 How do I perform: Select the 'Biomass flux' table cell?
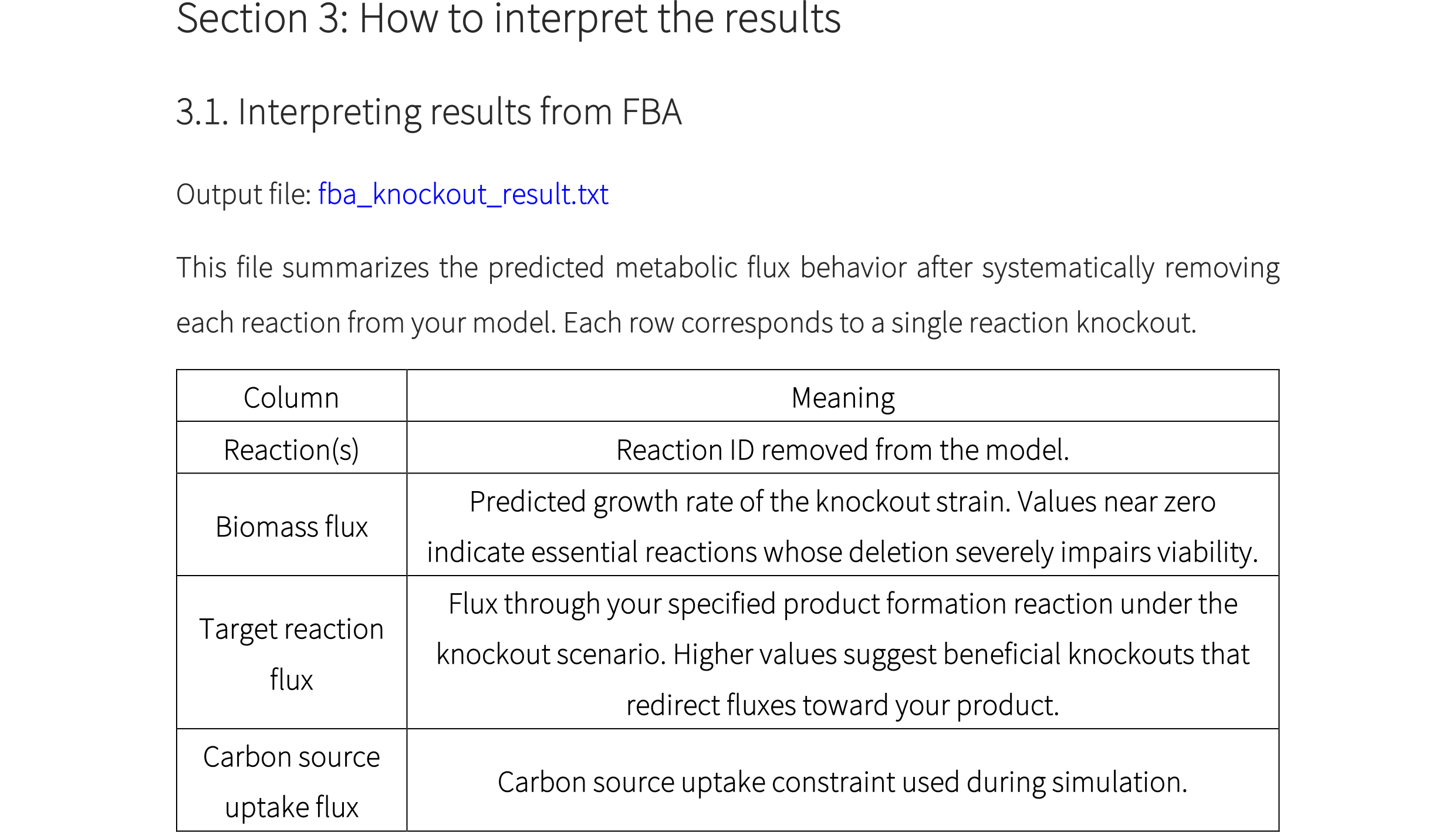click(291, 526)
